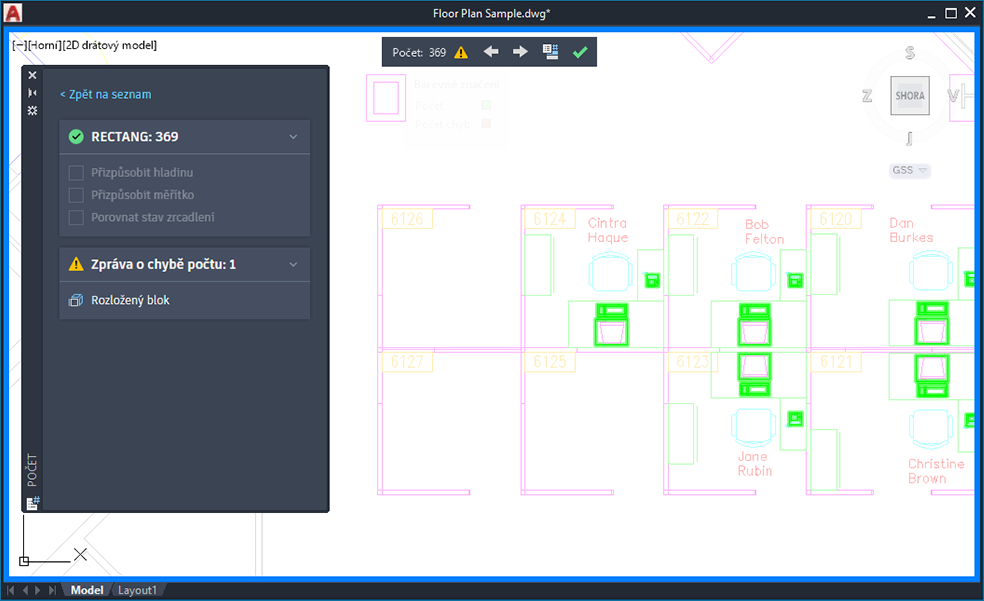Open the Count palette properties gear icon
The image size is (984, 601).
pos(32,110)
